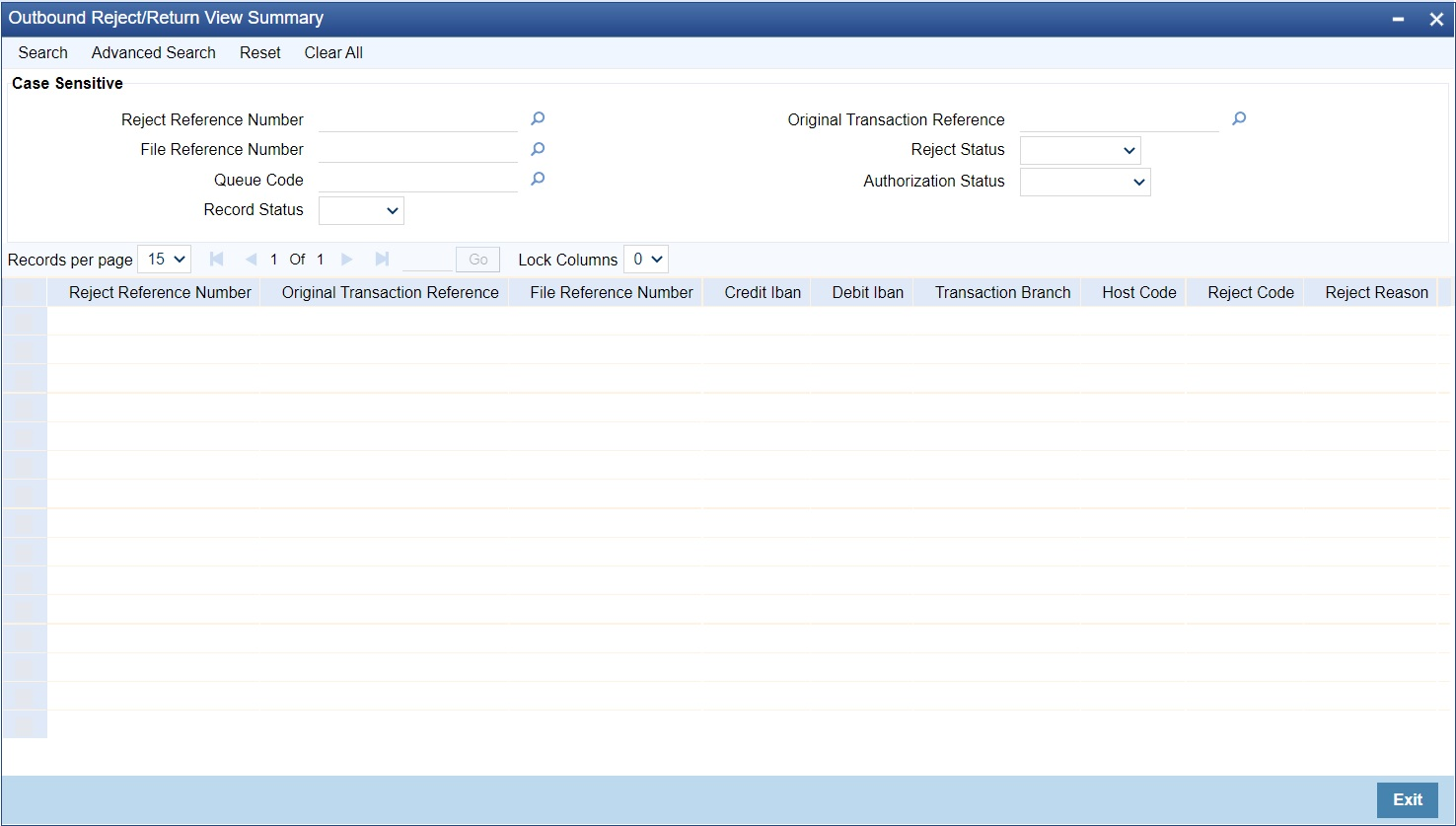Click the Go page button
Image resolution: width=1456 pixels, height=826 pixels.
pos(478,260)
